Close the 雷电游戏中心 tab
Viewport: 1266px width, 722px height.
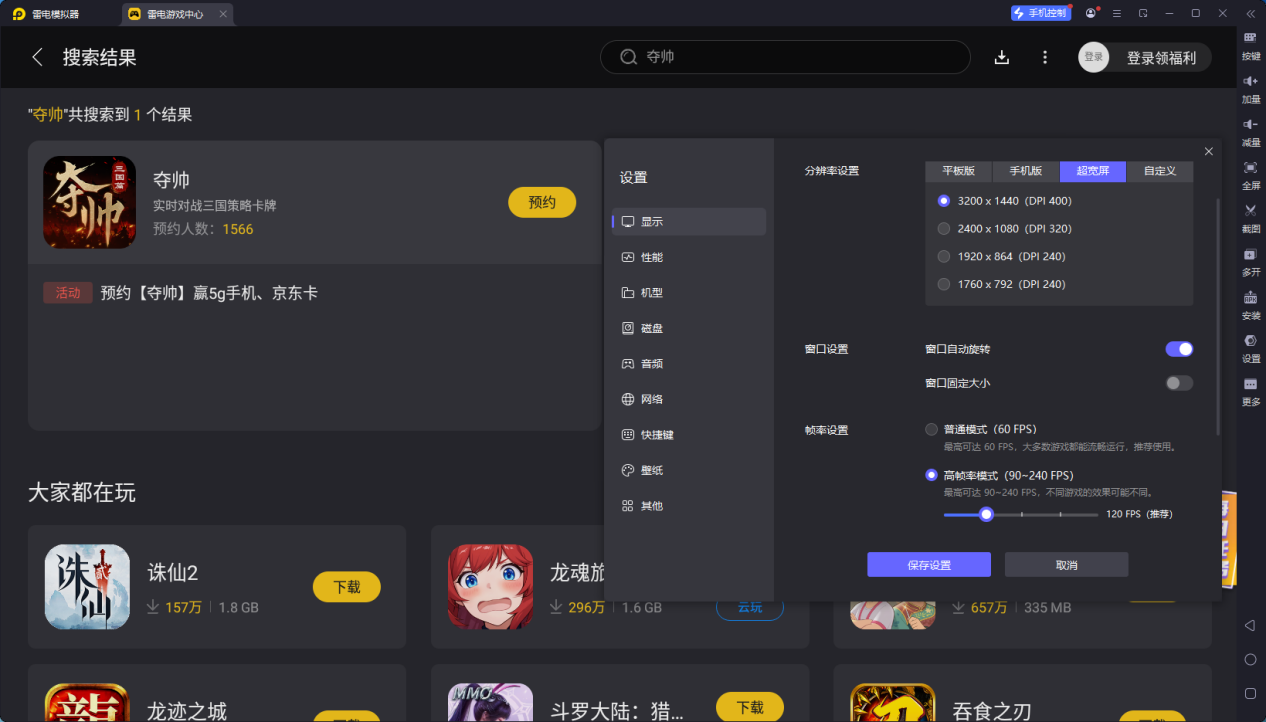(x=223, y=14)
